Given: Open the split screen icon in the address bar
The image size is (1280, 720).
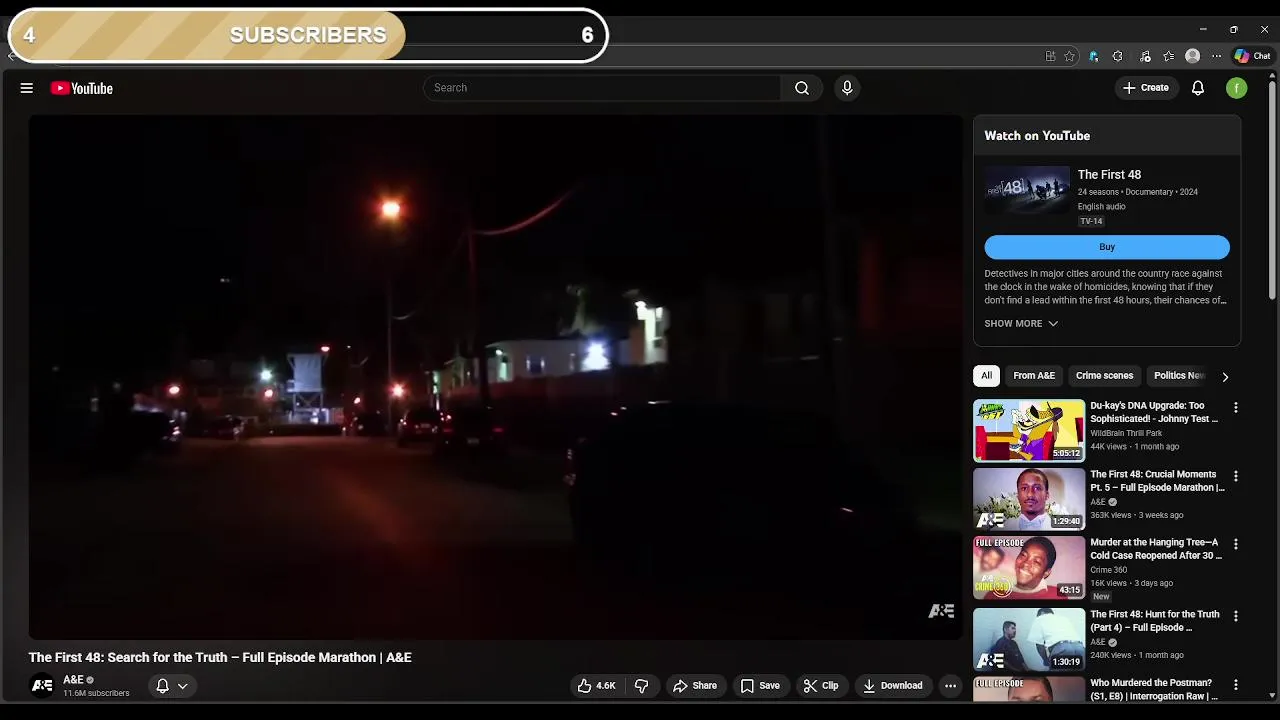Looking at the screenshot, I should click(x=1050, y=56).
